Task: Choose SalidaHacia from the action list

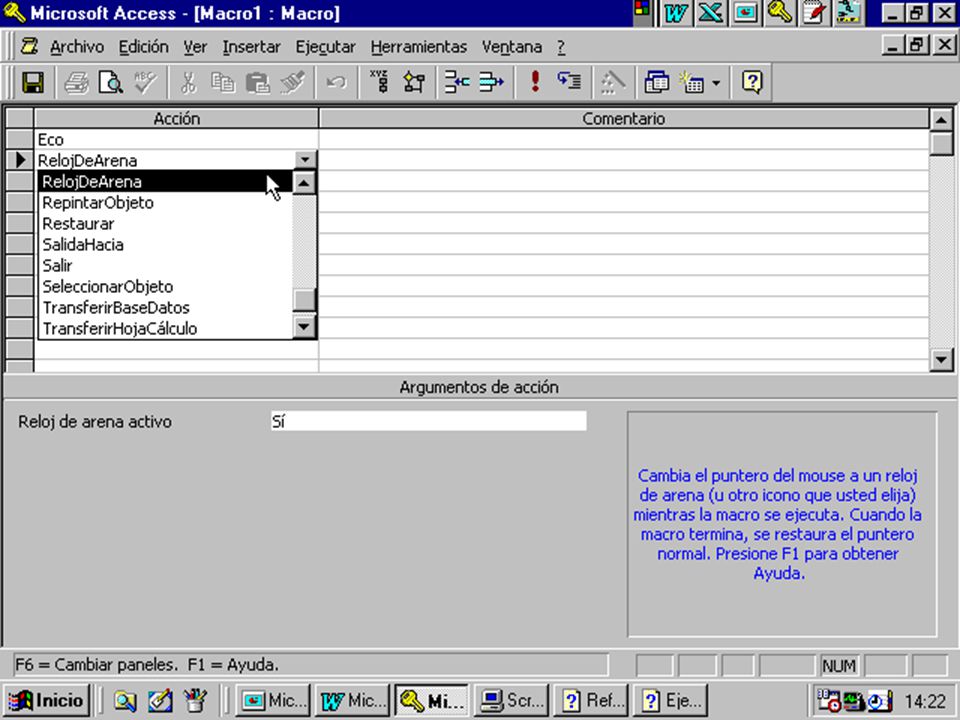Action: [x=165, y=245]
